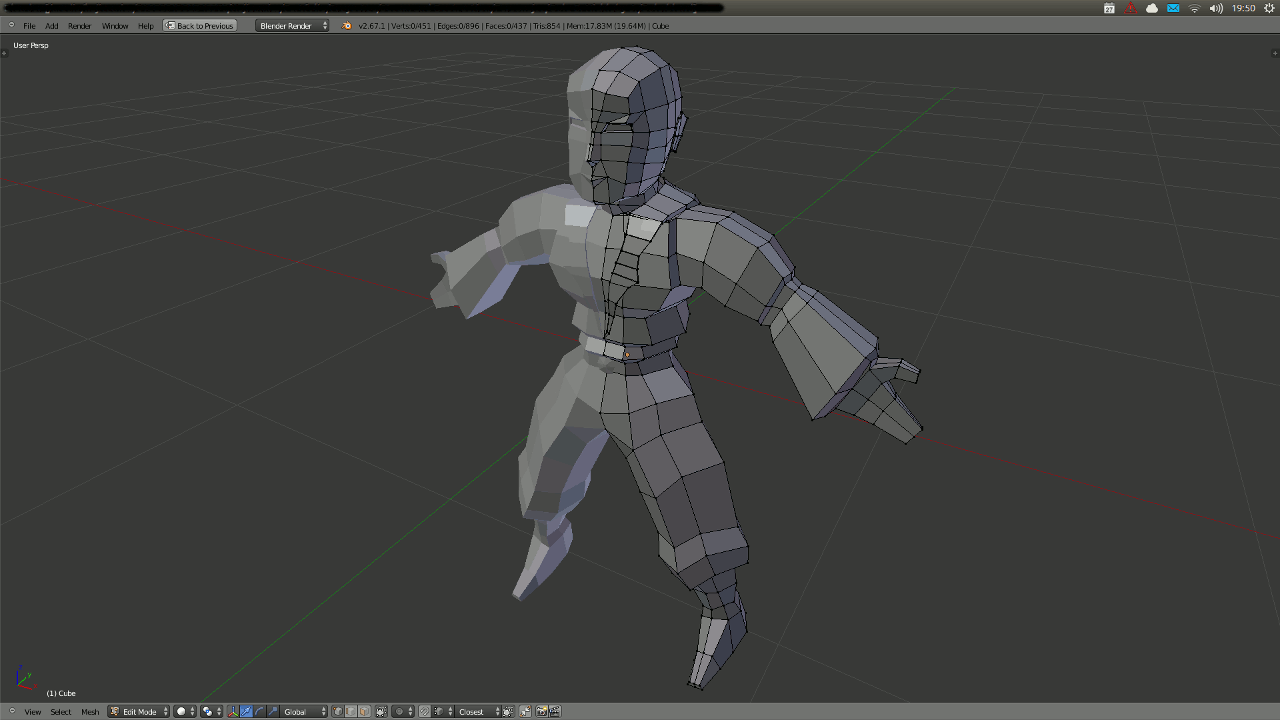Select the scale manipulator icon
The image size is (1280, 720).
point(272,712)
